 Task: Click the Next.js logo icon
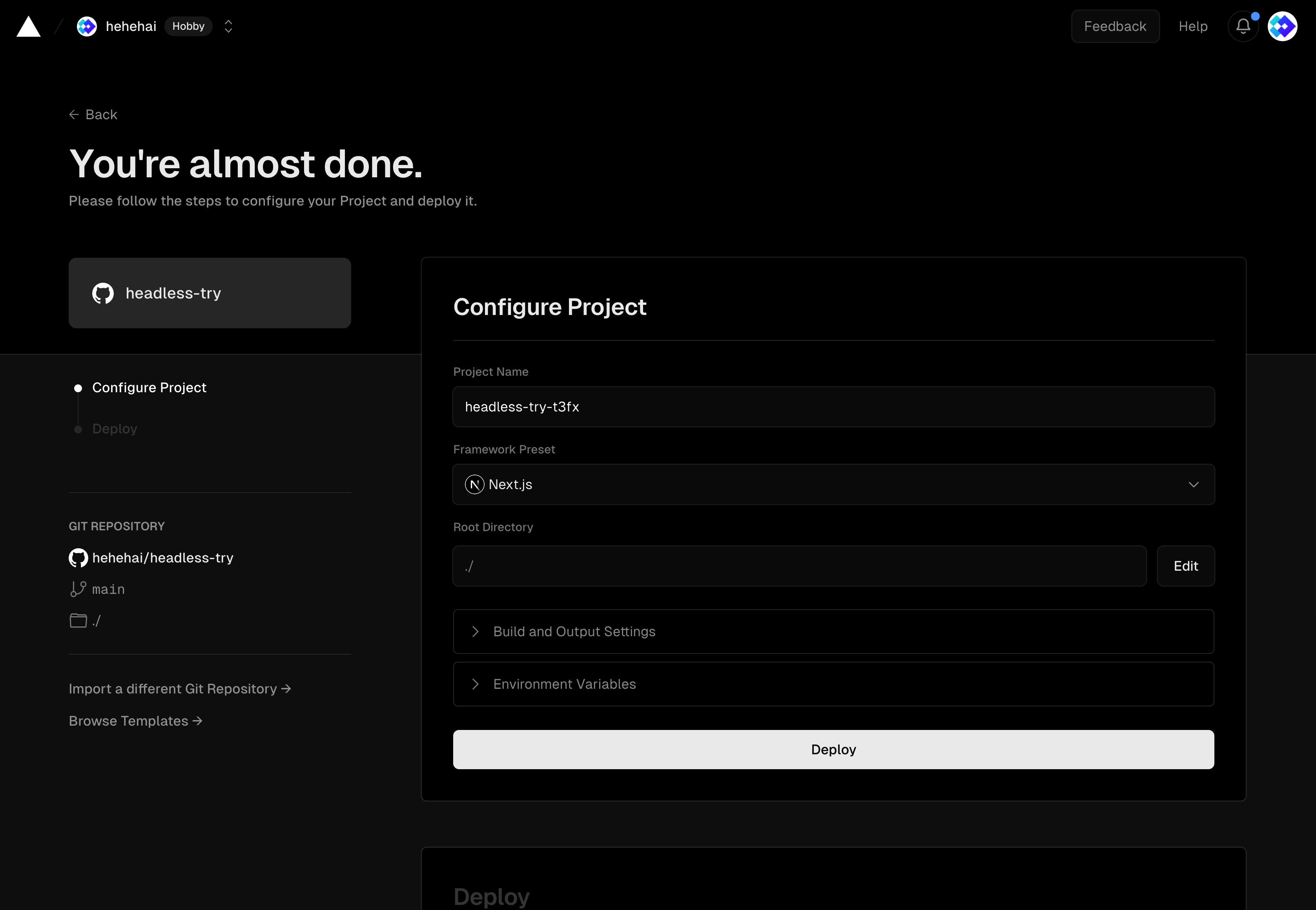coord(474,484)
